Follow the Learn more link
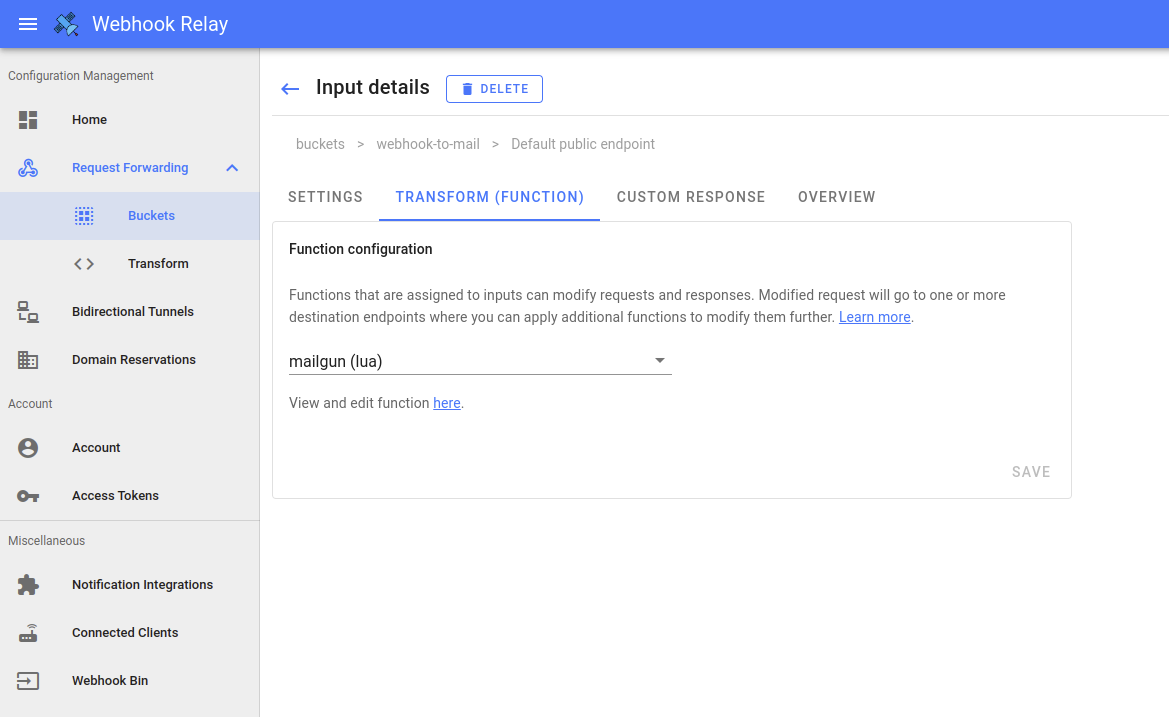 point(874,317)
